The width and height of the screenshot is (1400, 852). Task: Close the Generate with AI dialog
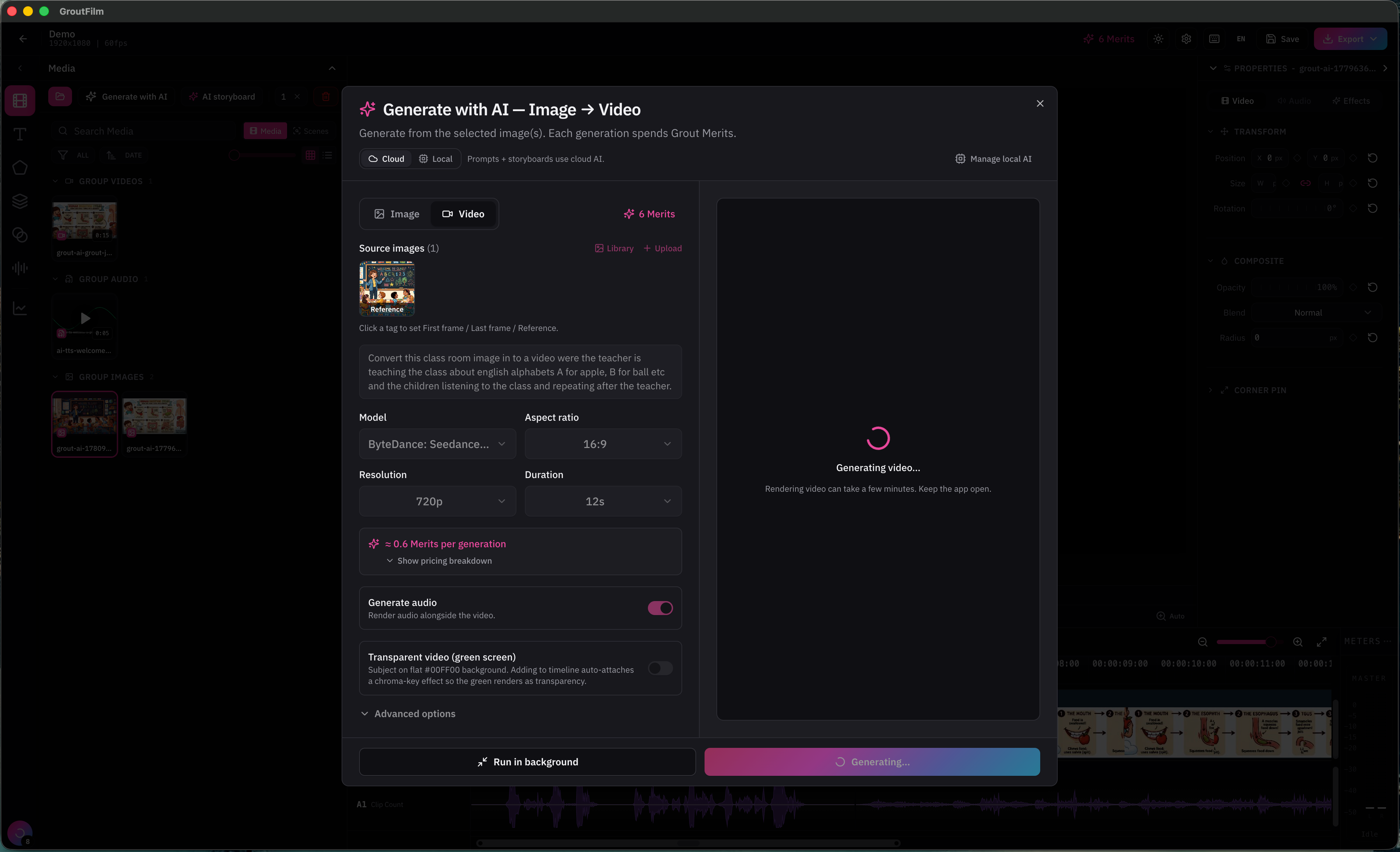pos(1040,103)
